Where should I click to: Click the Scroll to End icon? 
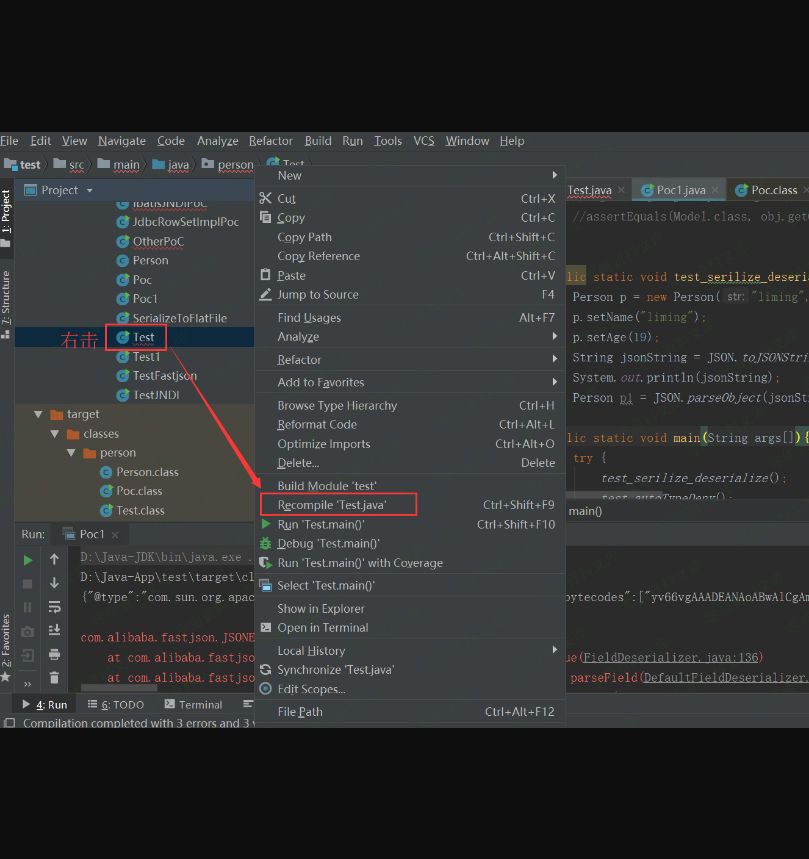click(54, 631)
